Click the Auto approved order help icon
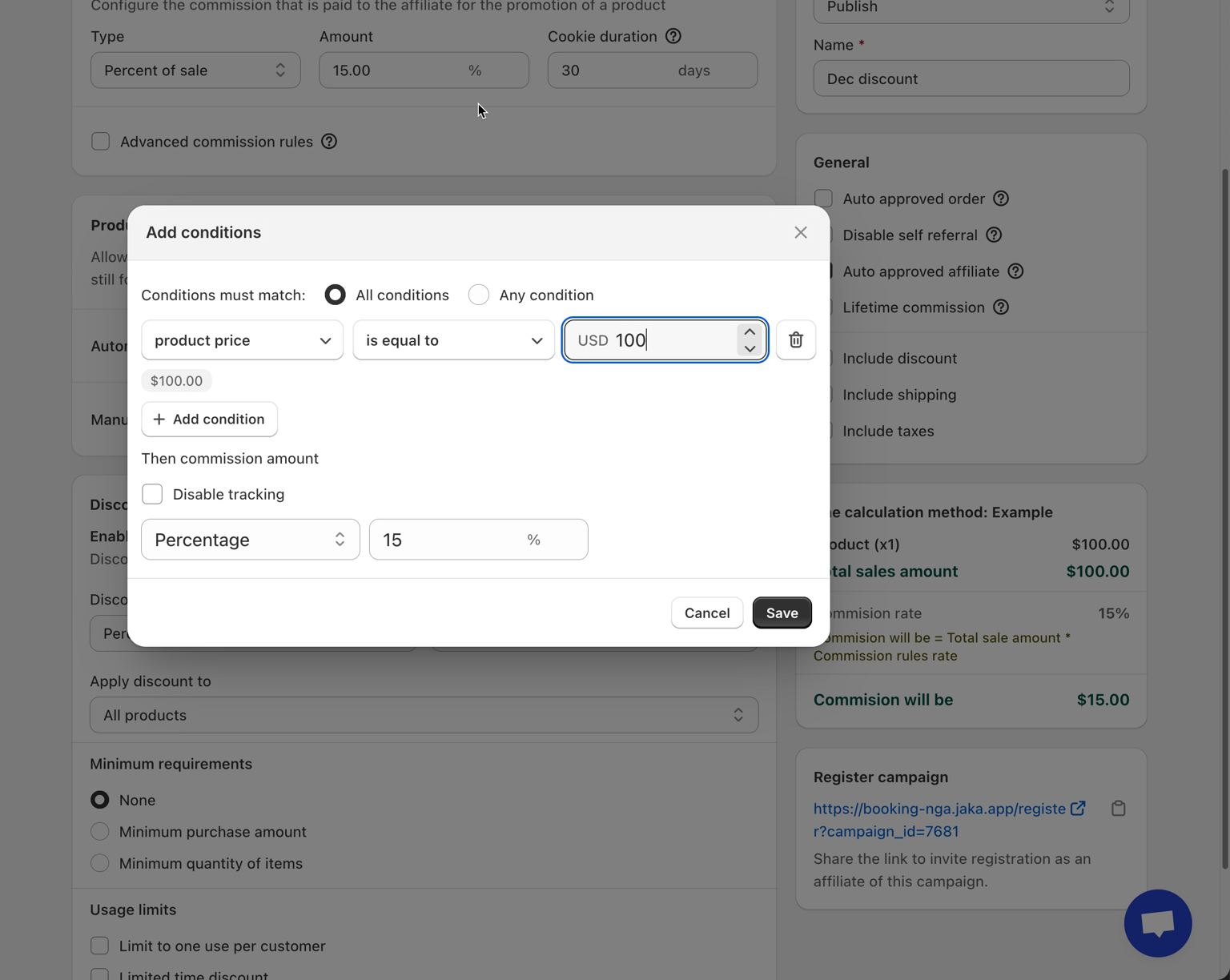This screenshot has width=1230, height=980. [1001, 199]
